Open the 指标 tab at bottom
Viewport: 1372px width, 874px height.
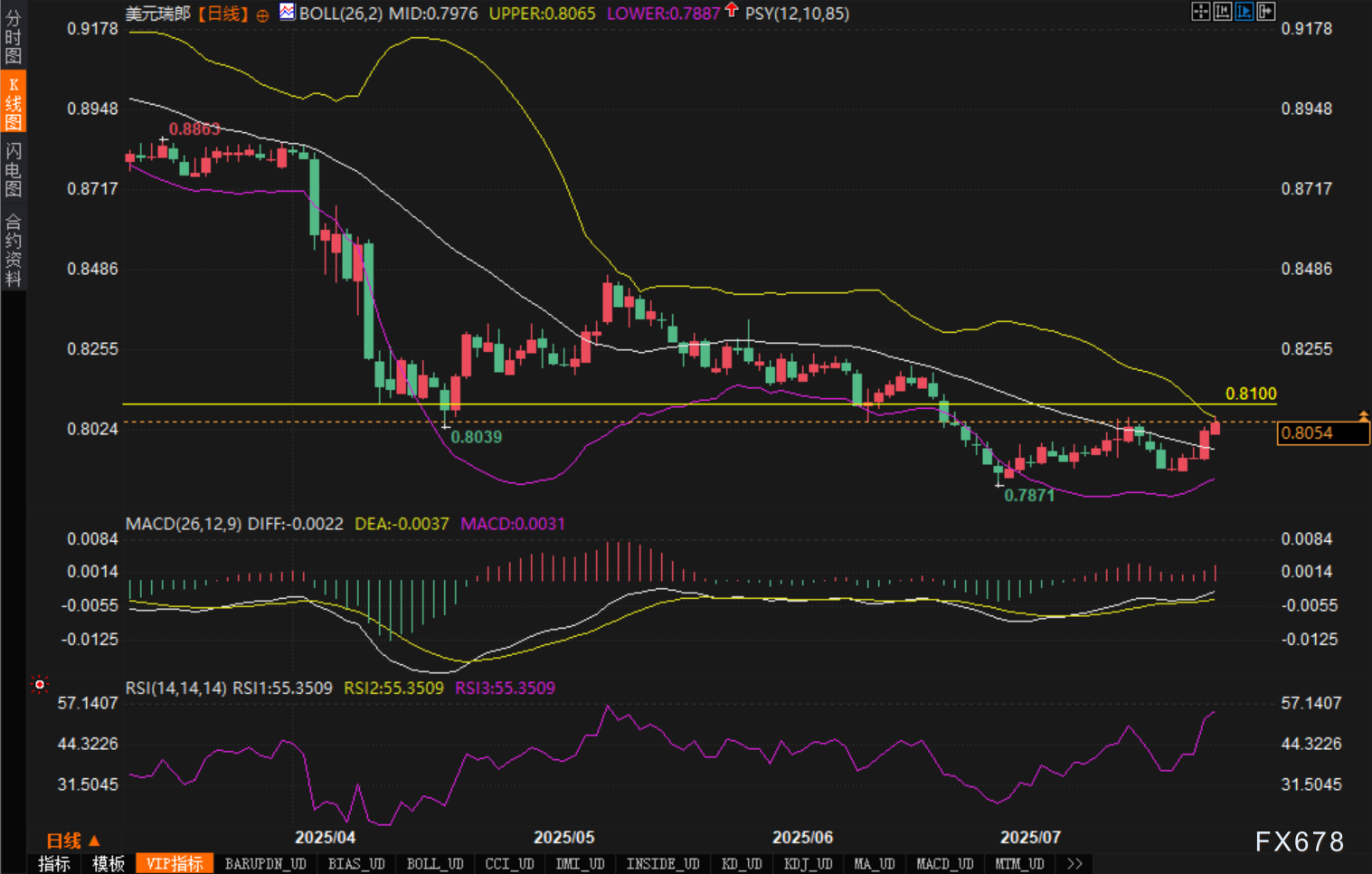54,864
